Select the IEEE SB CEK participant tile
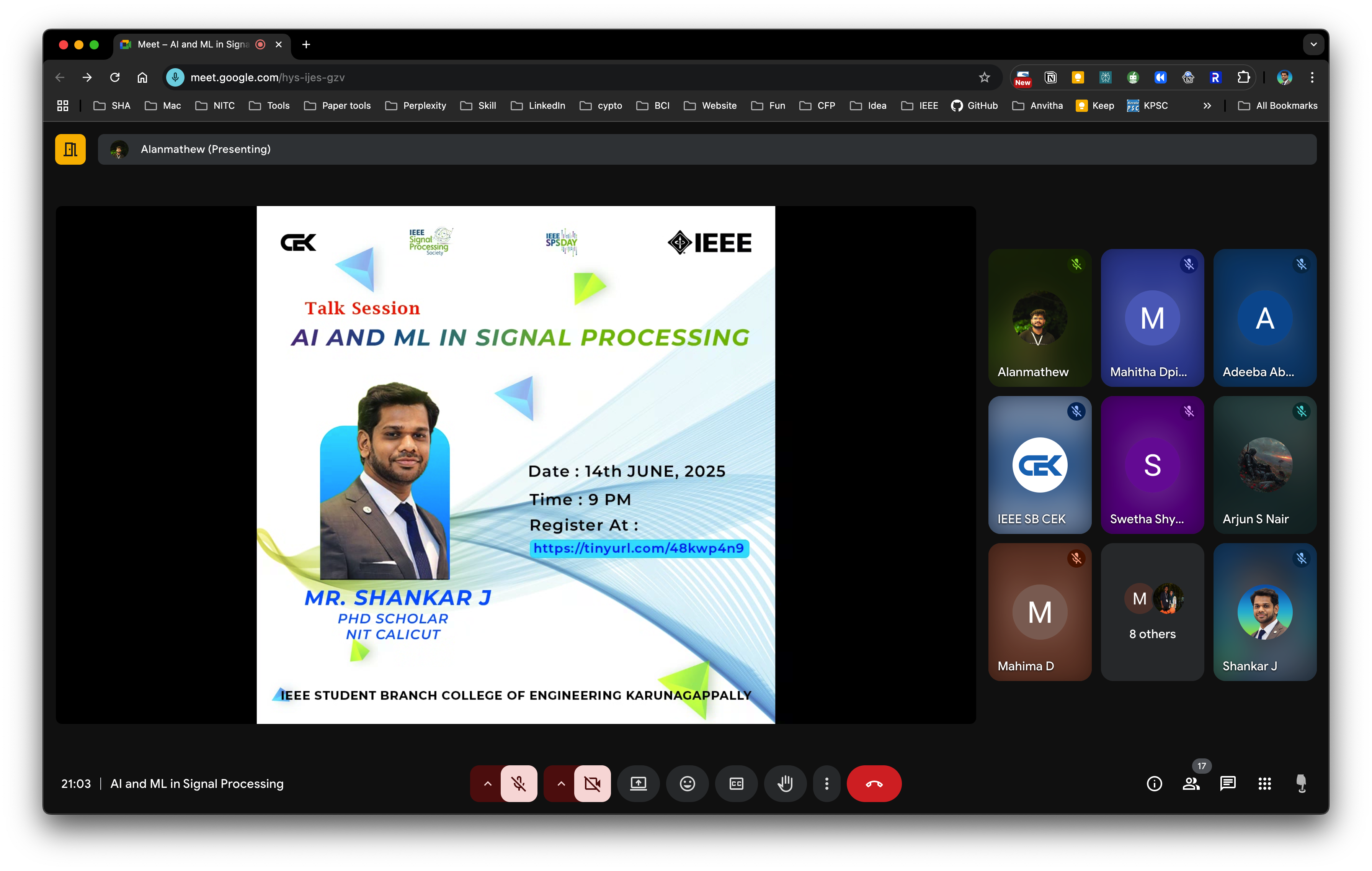Image resolution: width=1372 pixels, height=871 pixels. pos(1040,465)
